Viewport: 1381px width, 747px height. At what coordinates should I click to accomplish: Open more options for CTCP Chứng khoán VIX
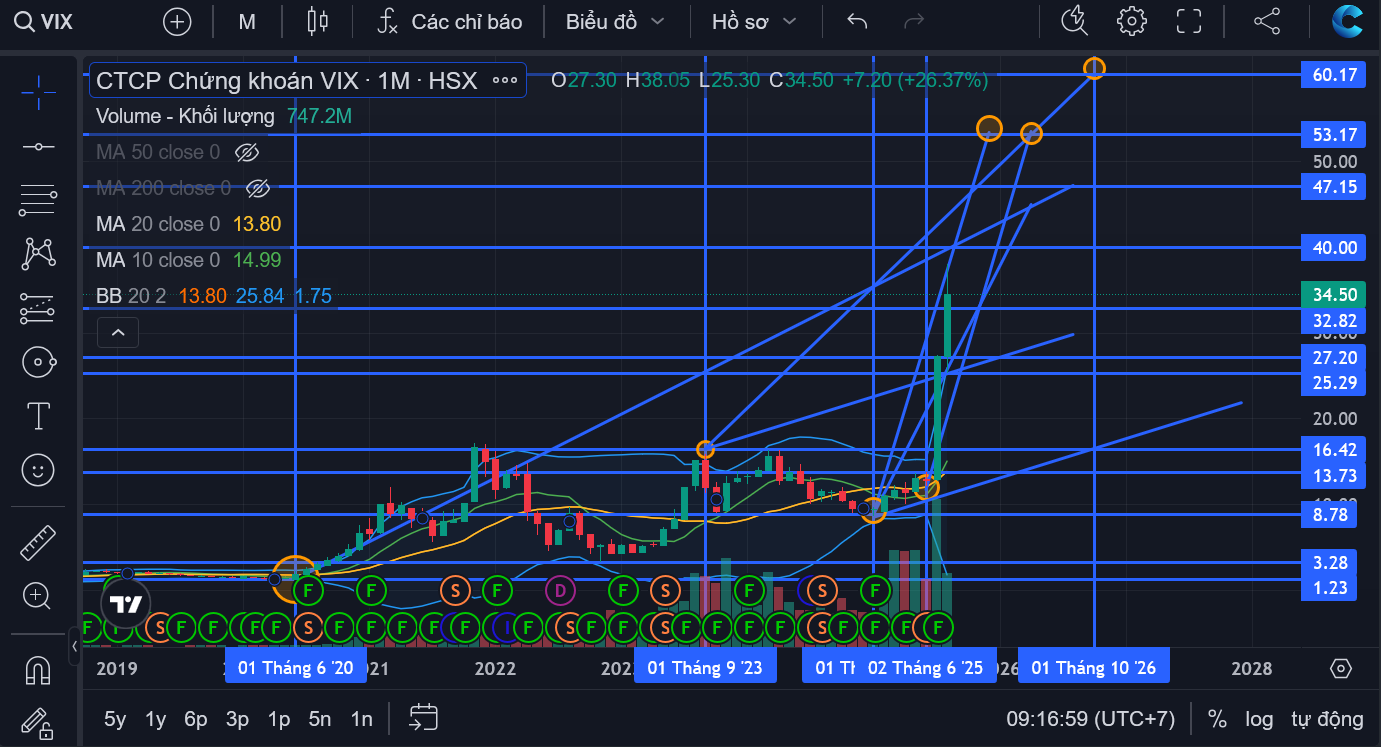click(x=505, y=81)
